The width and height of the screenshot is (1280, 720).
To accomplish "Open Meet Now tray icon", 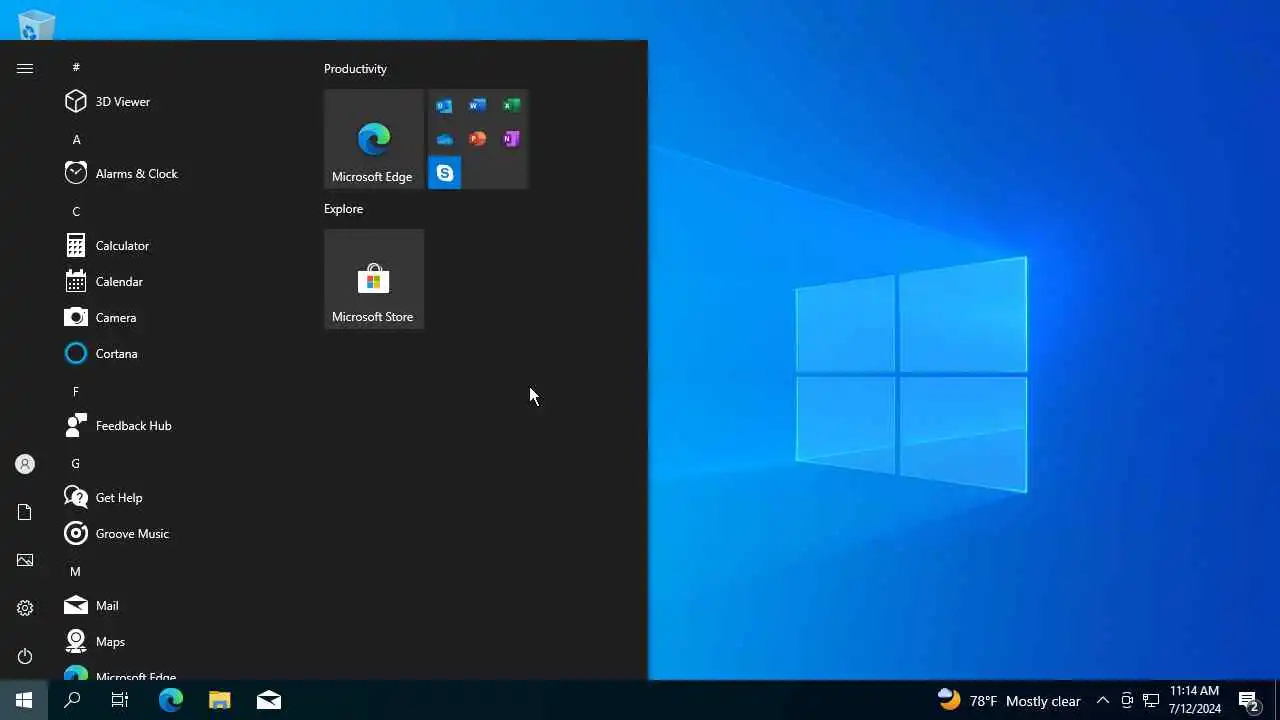I will point(1127,700).
